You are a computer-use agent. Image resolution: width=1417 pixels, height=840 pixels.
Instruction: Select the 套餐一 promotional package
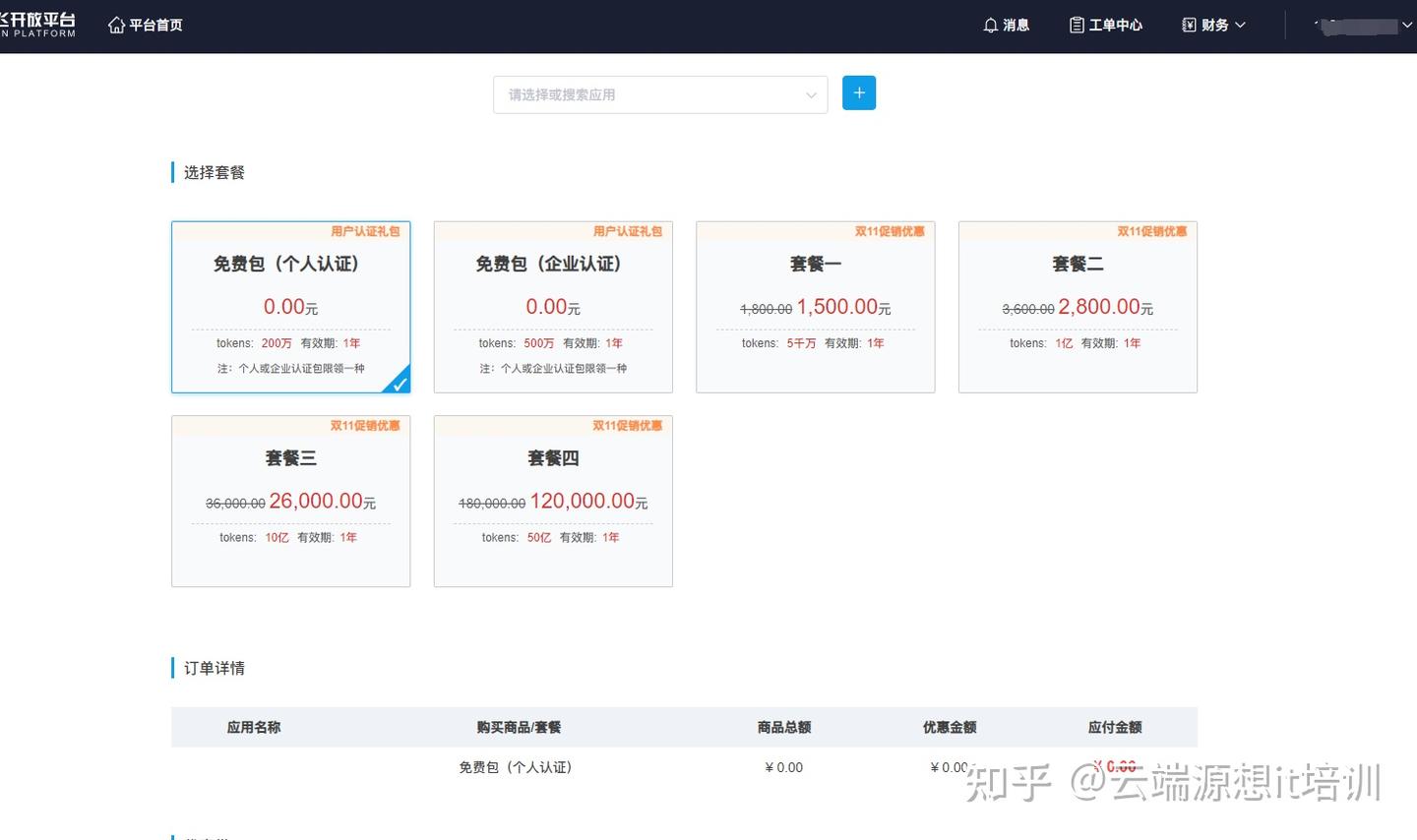pyautogui.click(x=815, y=306)
